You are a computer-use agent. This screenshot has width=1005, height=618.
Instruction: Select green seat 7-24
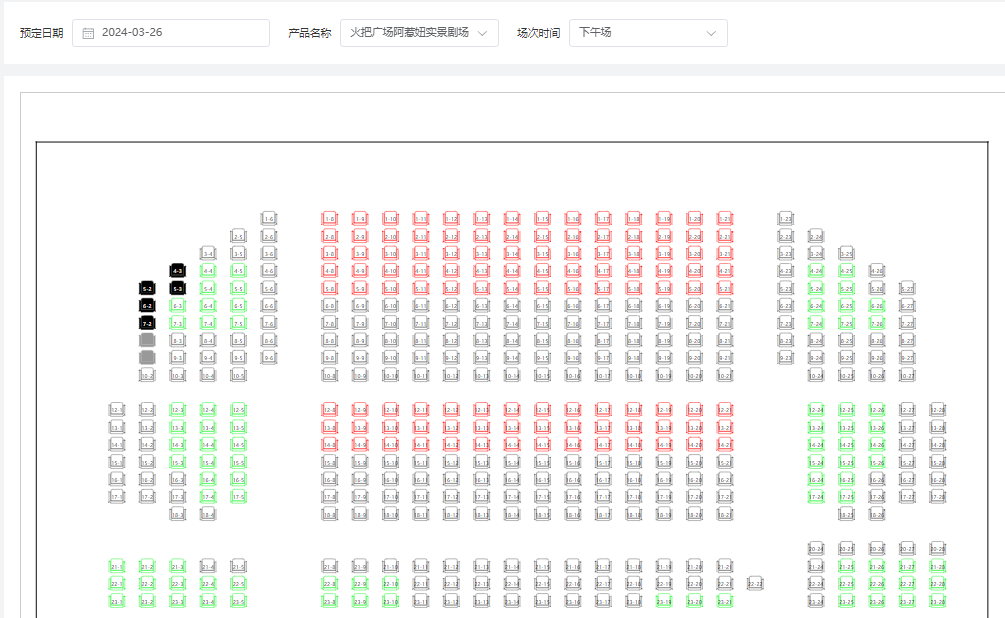click(x=816, y=323)
